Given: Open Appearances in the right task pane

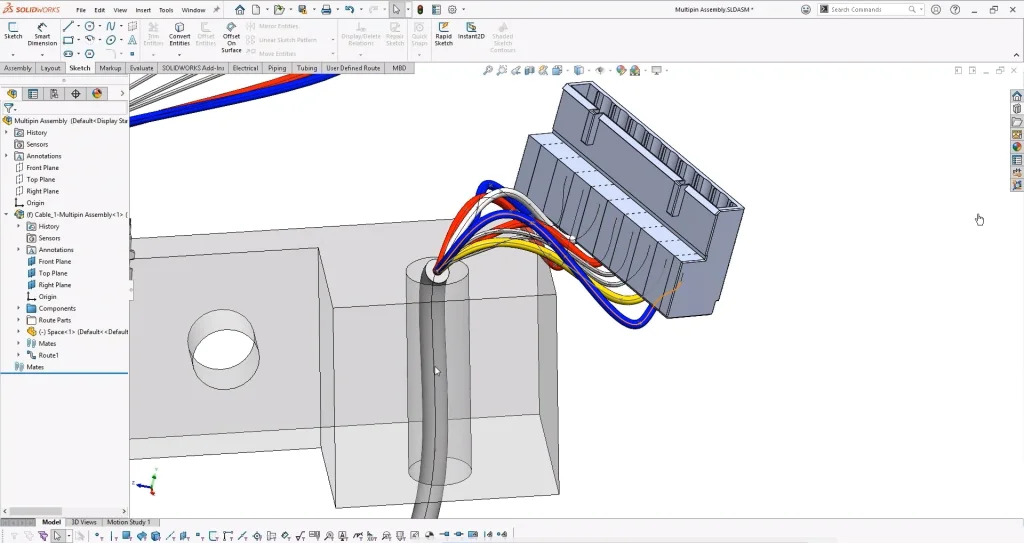Looking at the screenshot, I should tap(1017, 147).
